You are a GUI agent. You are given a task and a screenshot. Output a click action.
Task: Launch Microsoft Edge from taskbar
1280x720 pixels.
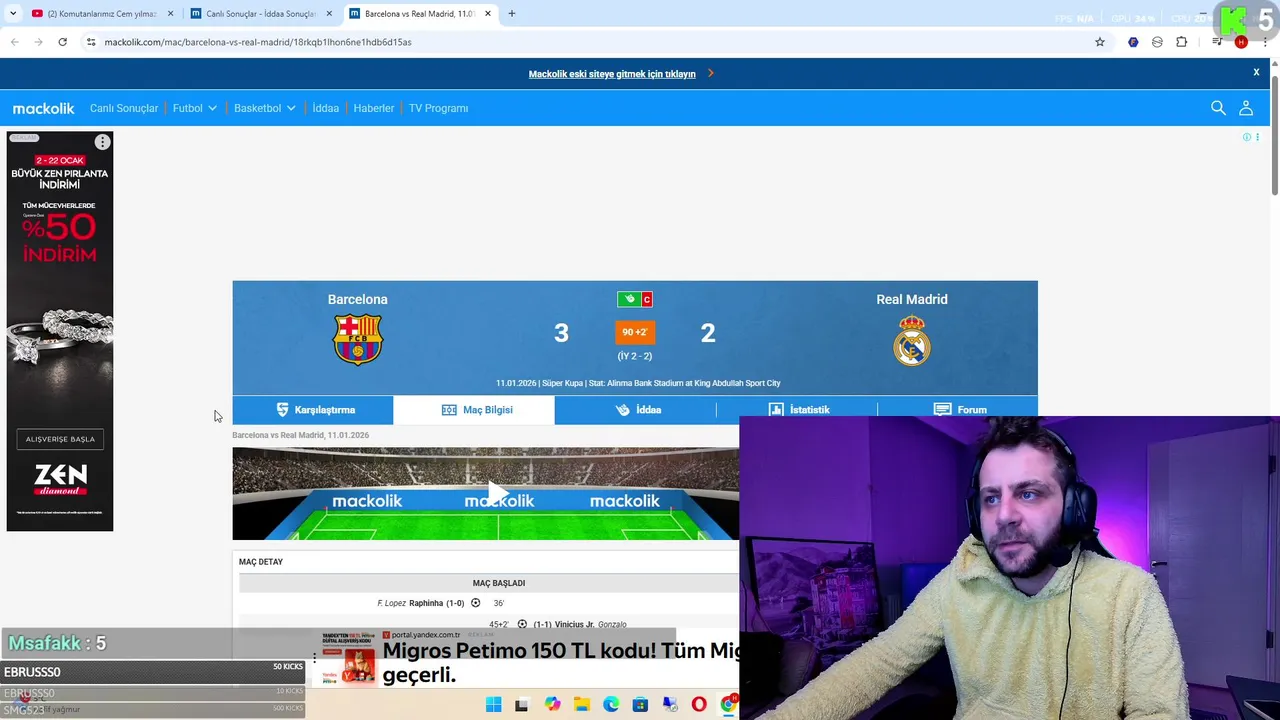(x=611, y=705)
